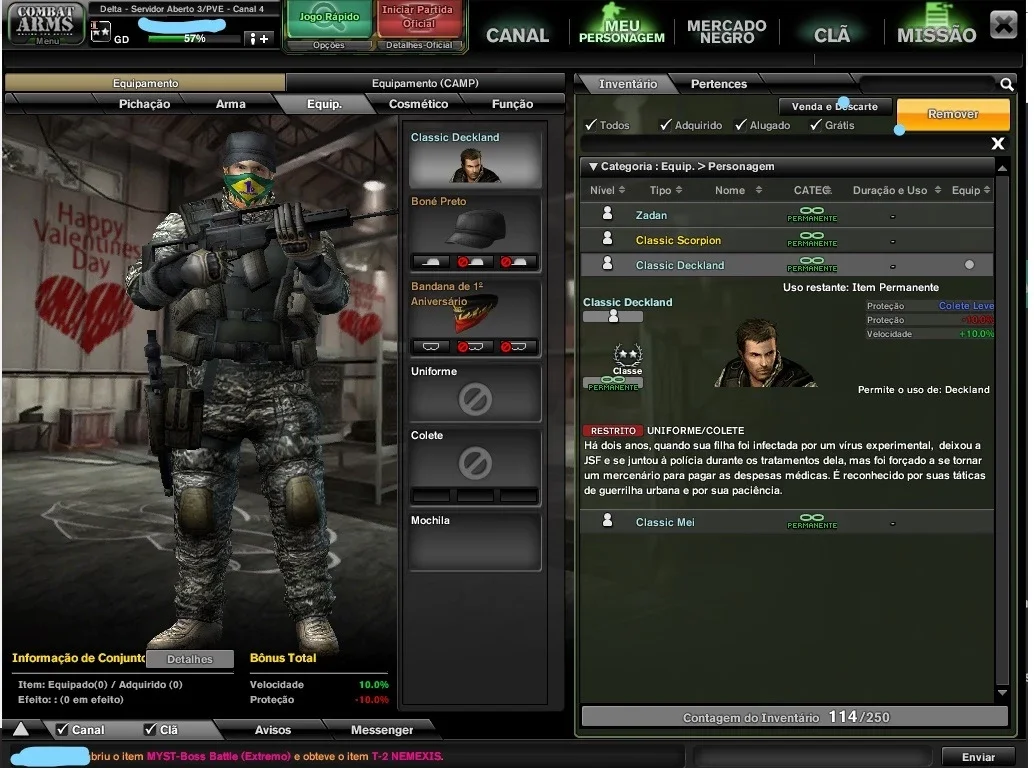This screenshot has height=770, width=1034.
Task: Toggle the Clã chat checkbox
Action: pos(150,729)
